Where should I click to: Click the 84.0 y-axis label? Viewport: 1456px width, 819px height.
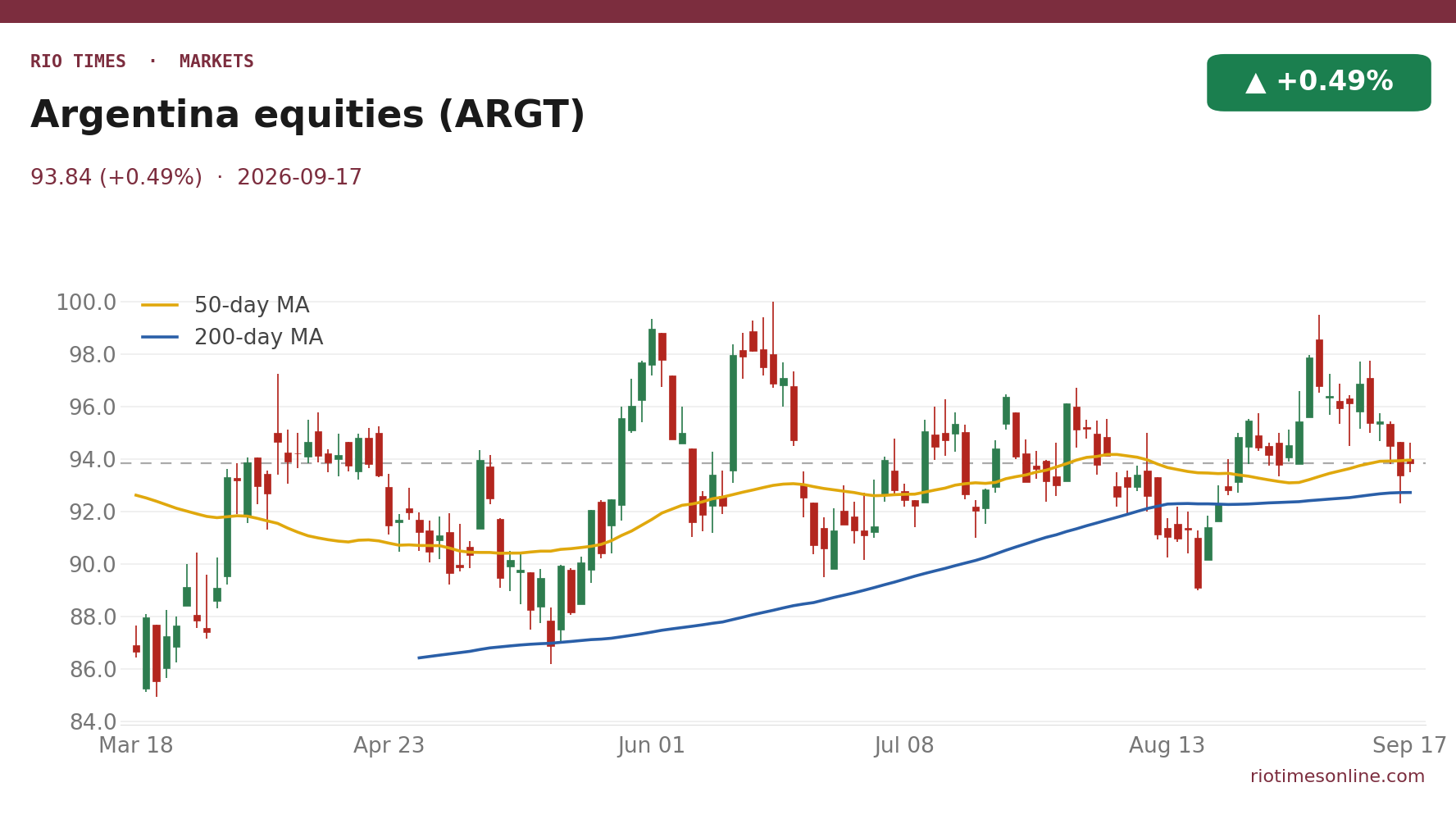93,723
